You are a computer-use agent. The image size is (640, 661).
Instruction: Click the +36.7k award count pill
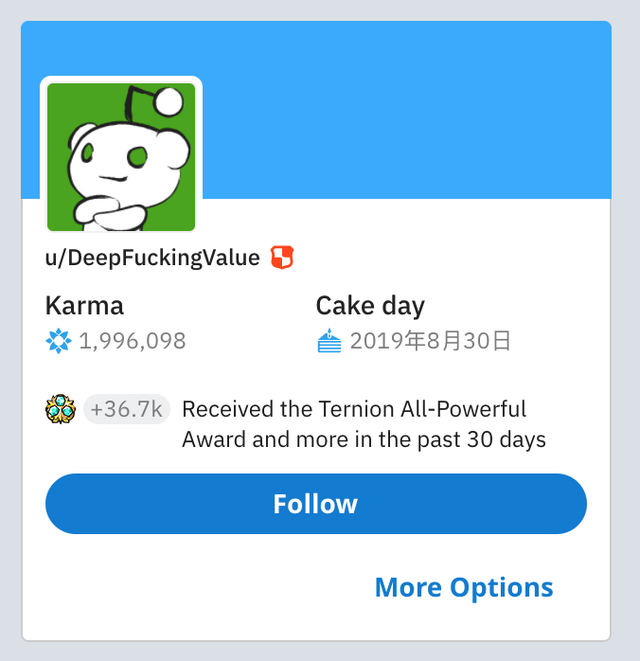[x=128, y=409]
